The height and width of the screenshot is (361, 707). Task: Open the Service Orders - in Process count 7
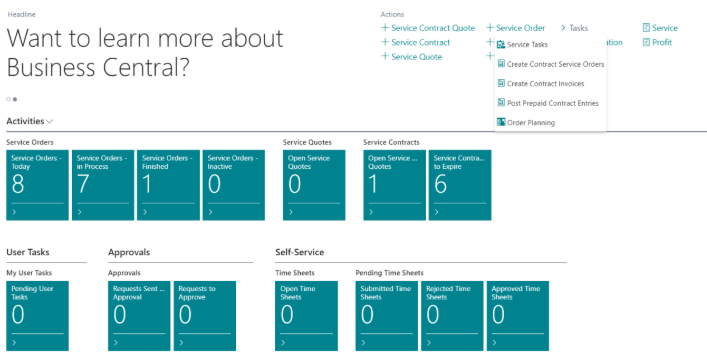tap(103, 185)
